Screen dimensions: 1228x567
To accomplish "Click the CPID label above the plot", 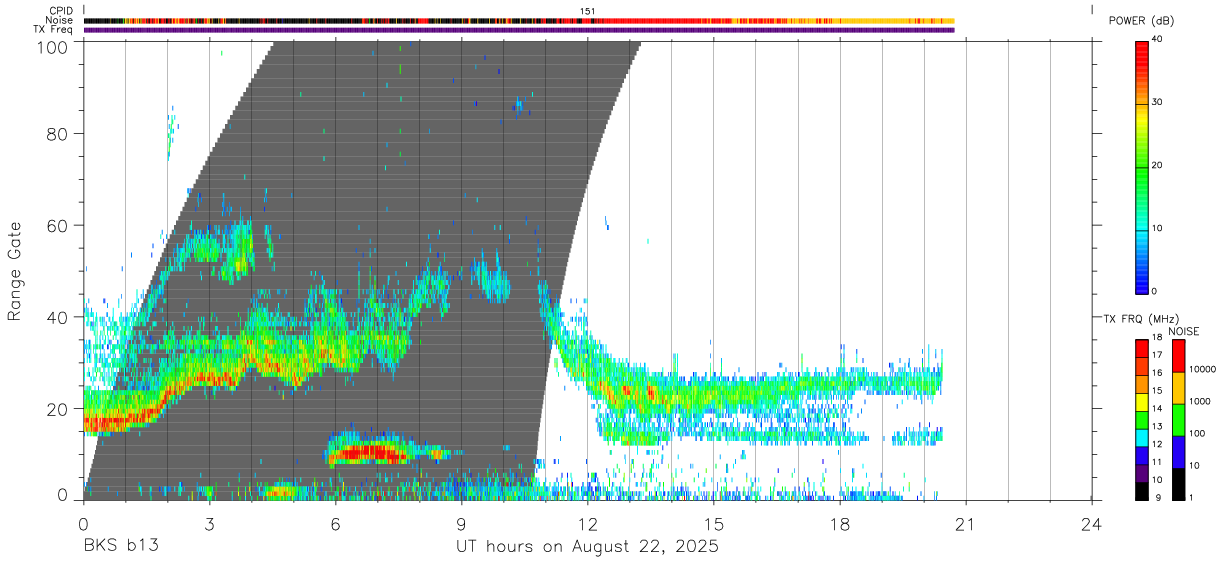I will [x=62, y=11].
